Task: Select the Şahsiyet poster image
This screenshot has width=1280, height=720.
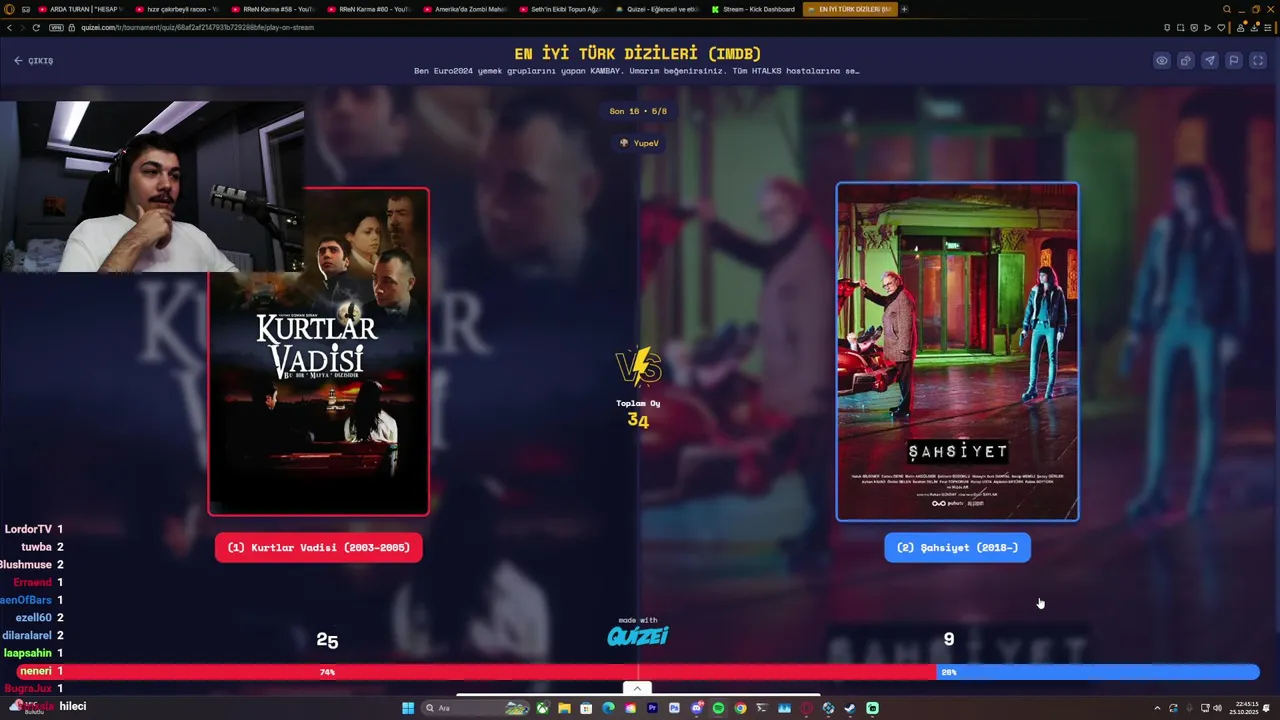Action: 957,351
